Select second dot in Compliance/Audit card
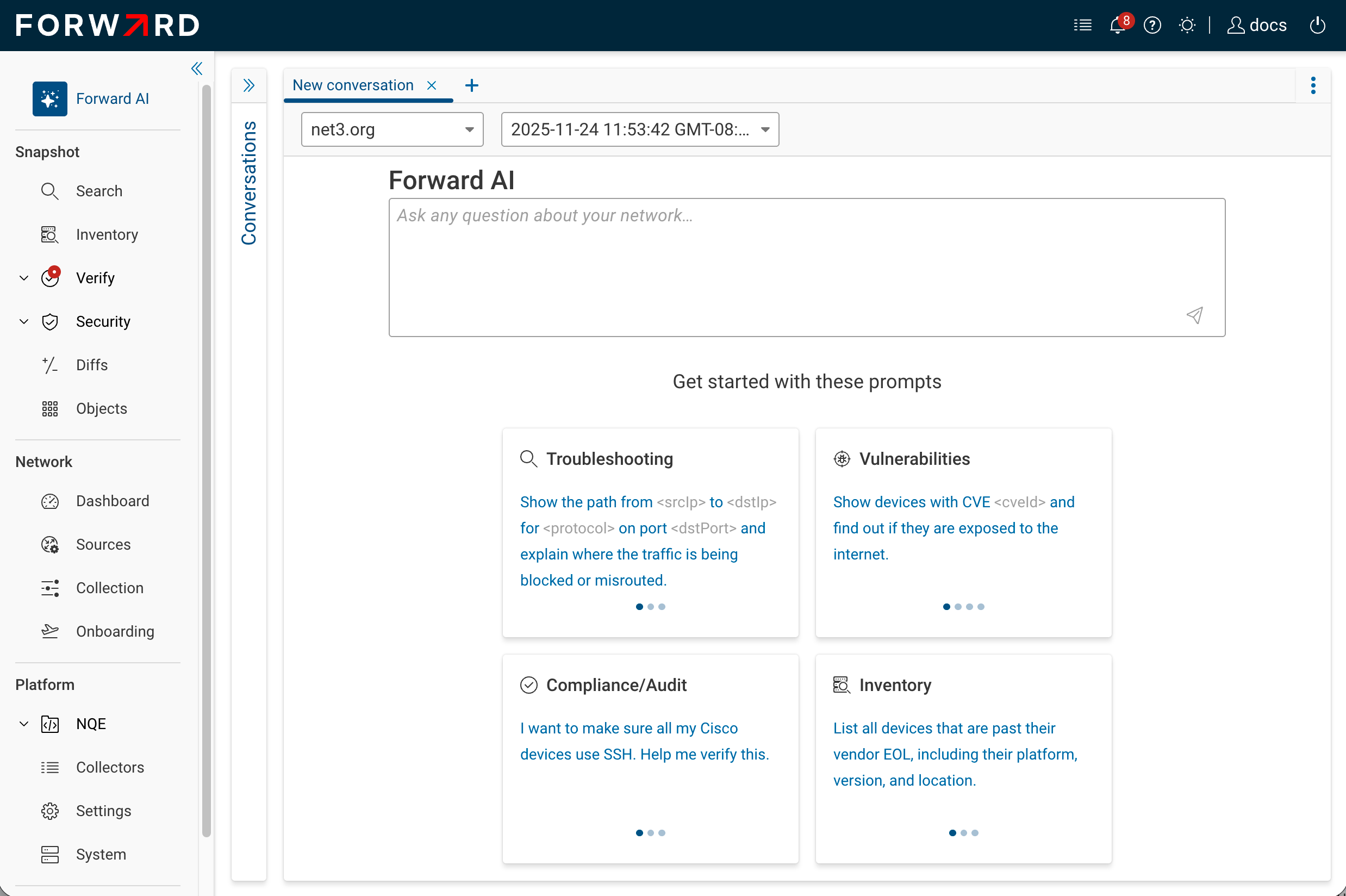The width and height of the screenshot is (1346, 896). (651, 833)
